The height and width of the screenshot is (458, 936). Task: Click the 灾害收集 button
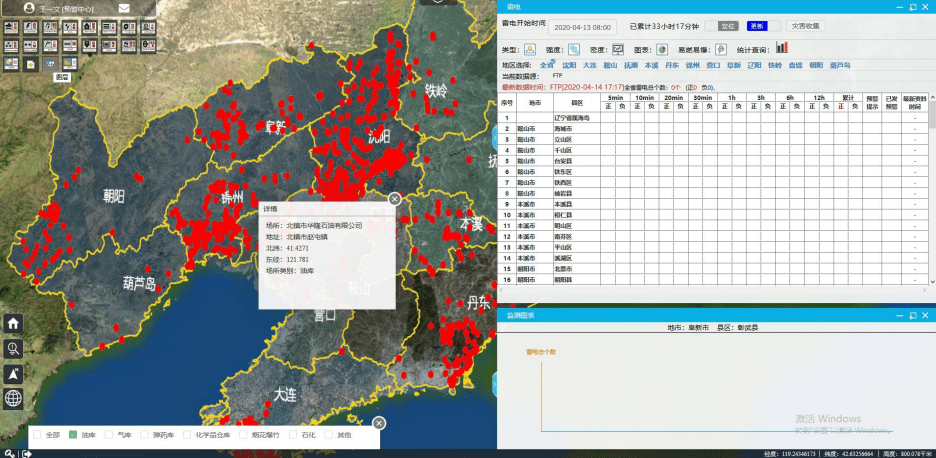(x=805, y=26)
